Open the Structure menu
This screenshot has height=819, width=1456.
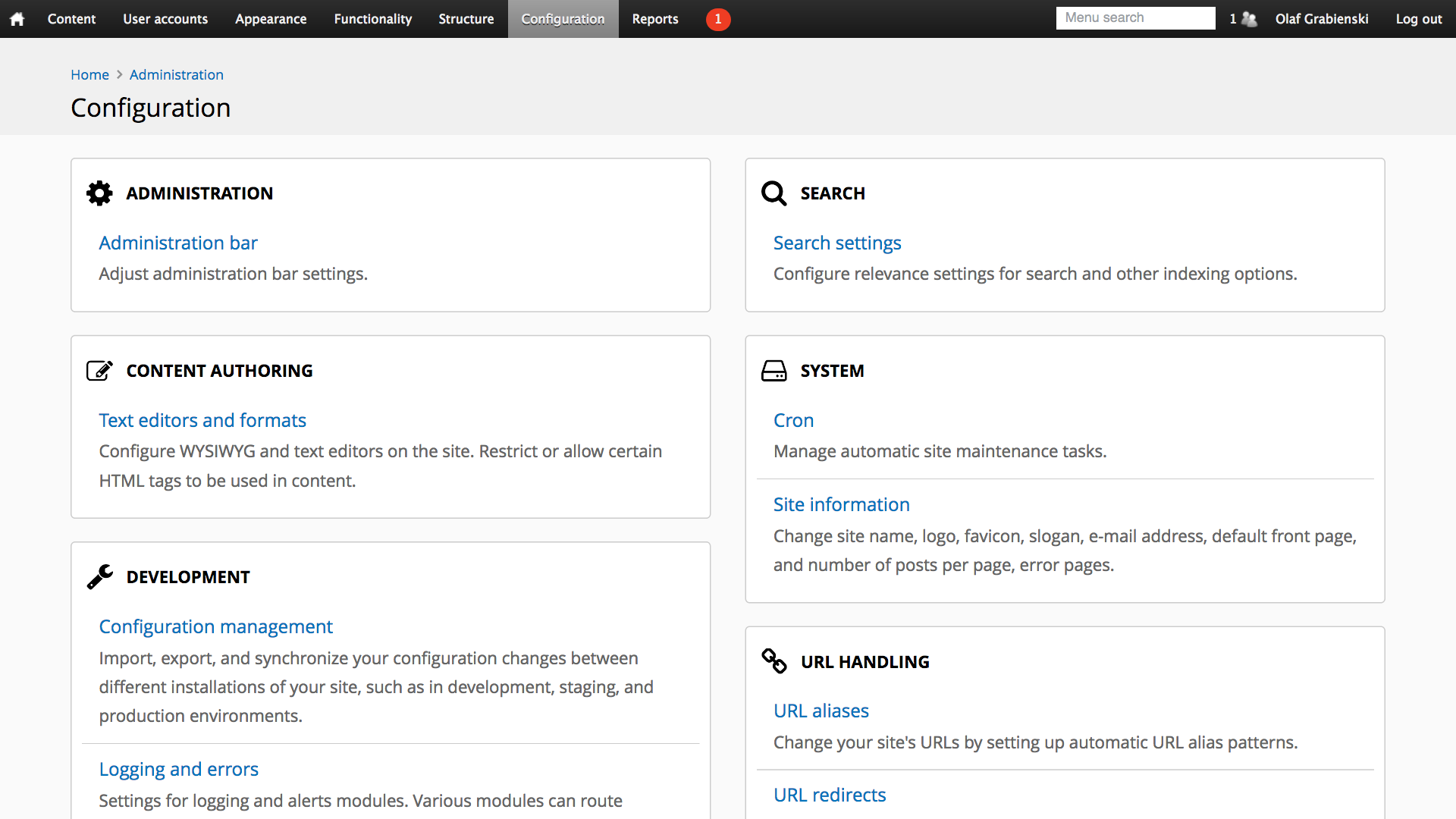point(466,19)
